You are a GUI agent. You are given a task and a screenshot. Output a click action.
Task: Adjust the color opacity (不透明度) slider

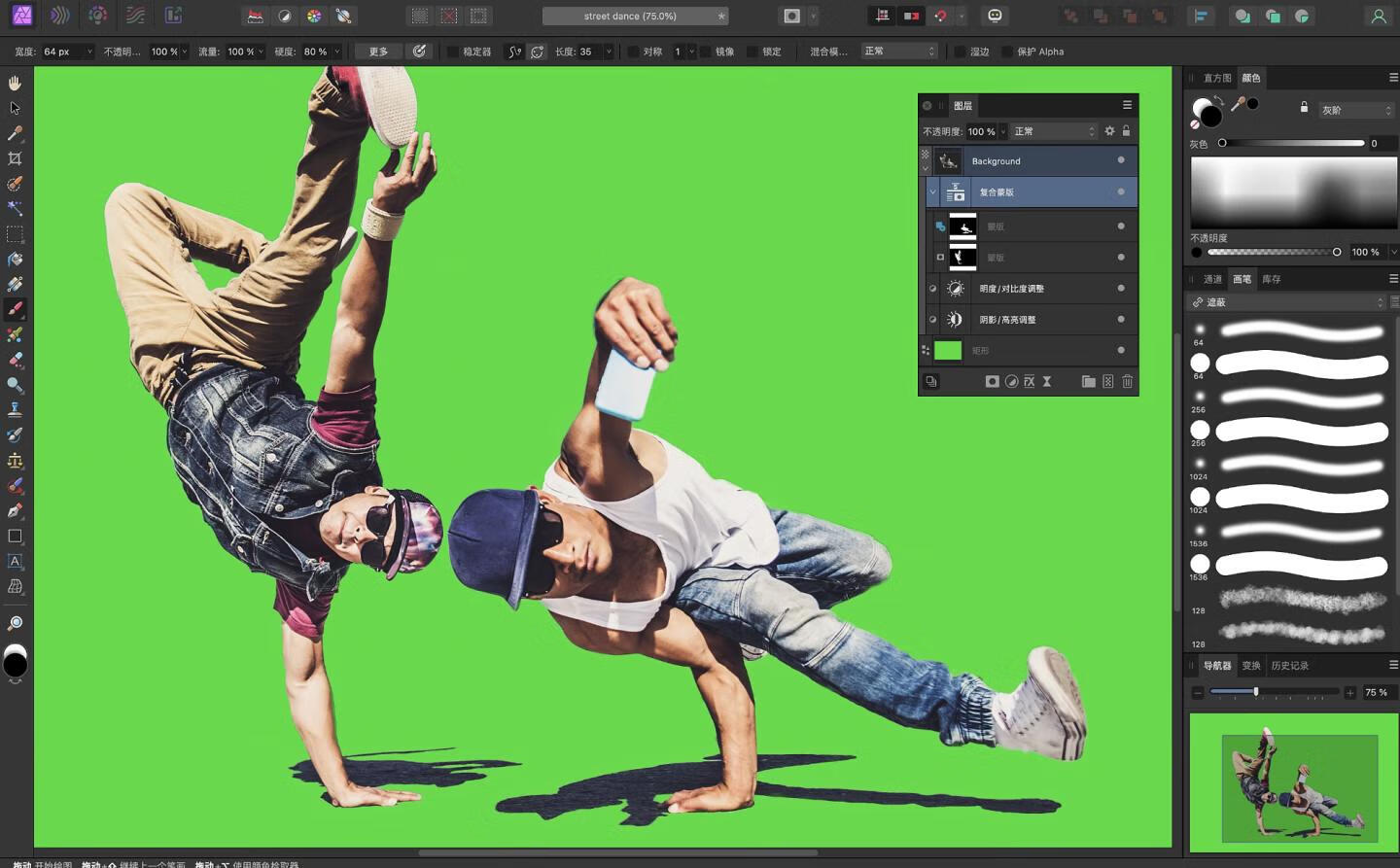[1275, 252]
